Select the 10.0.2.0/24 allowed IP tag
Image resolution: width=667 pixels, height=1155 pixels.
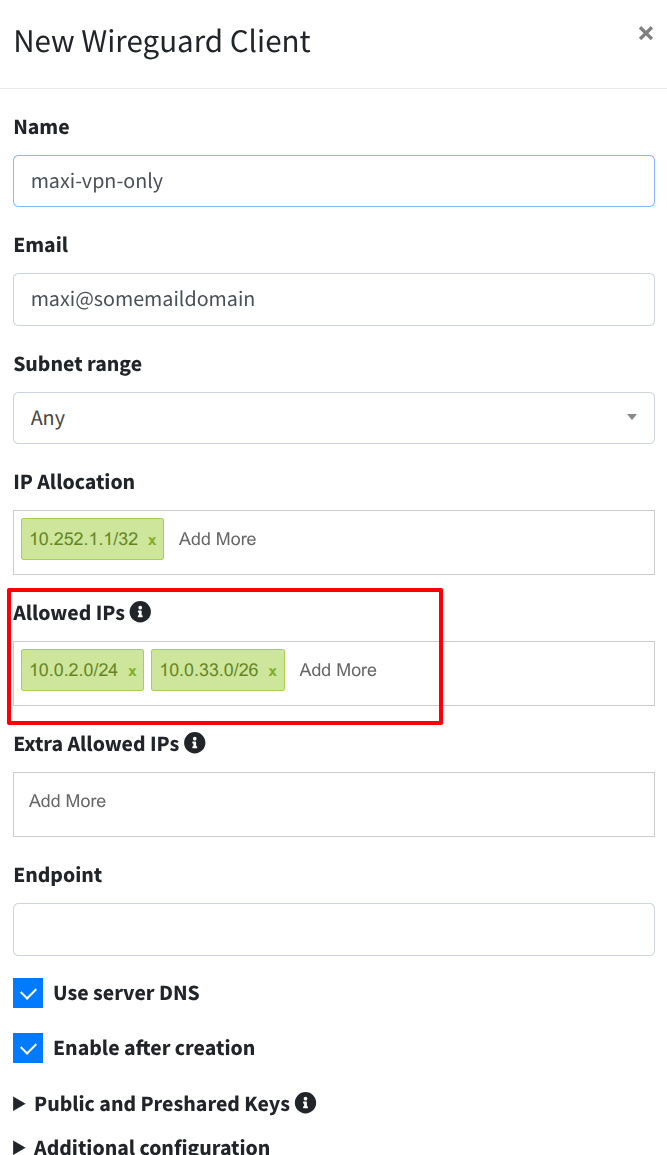tap(73, 670)
